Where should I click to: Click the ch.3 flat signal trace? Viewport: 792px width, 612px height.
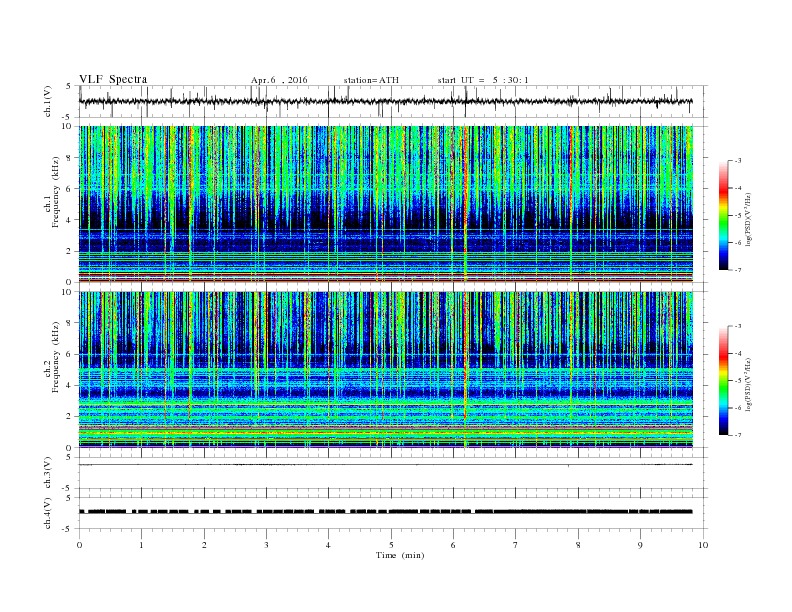[385, 465]
